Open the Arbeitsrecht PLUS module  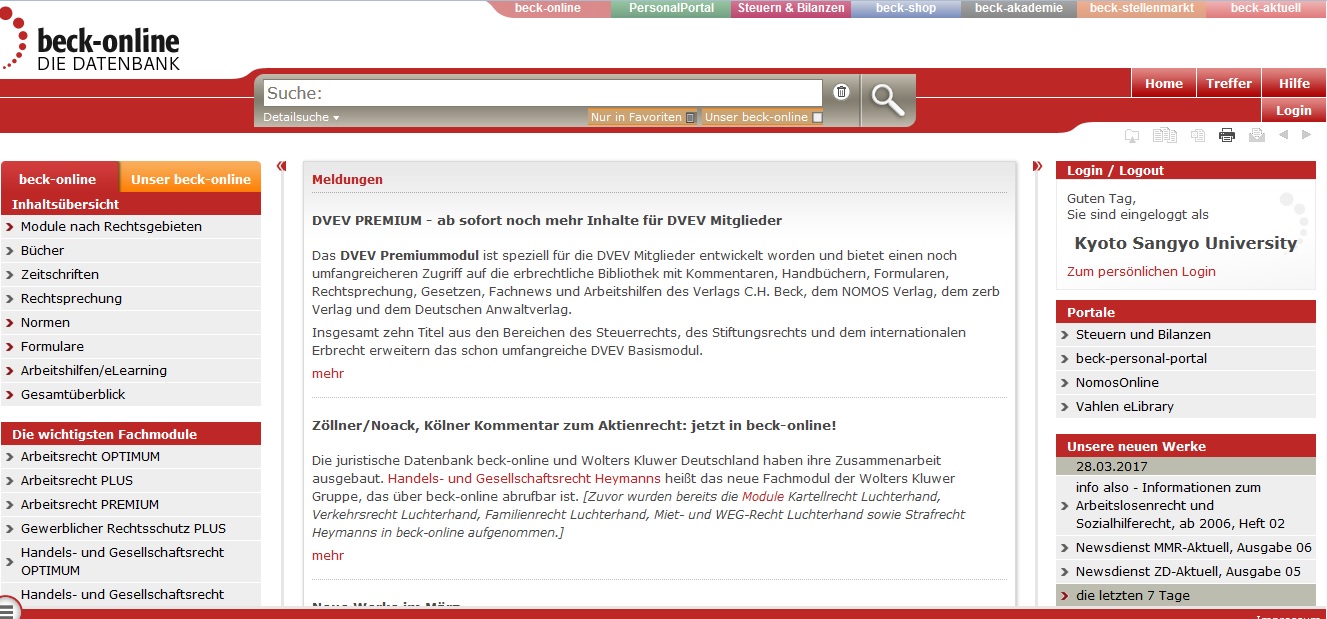pyautogui.click(x=131, y=481)
